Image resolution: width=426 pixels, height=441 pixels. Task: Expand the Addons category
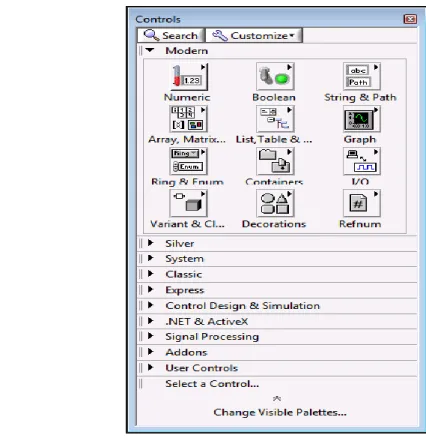(x=151, y=352)
